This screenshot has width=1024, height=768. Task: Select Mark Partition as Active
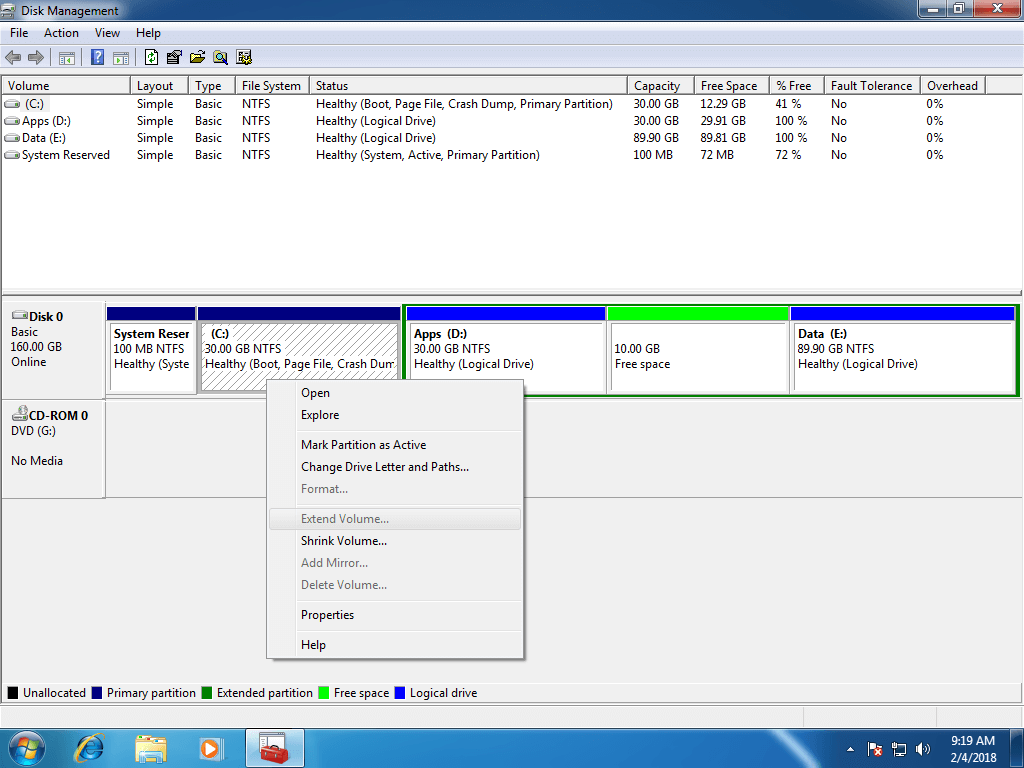(x=395, y=445)
